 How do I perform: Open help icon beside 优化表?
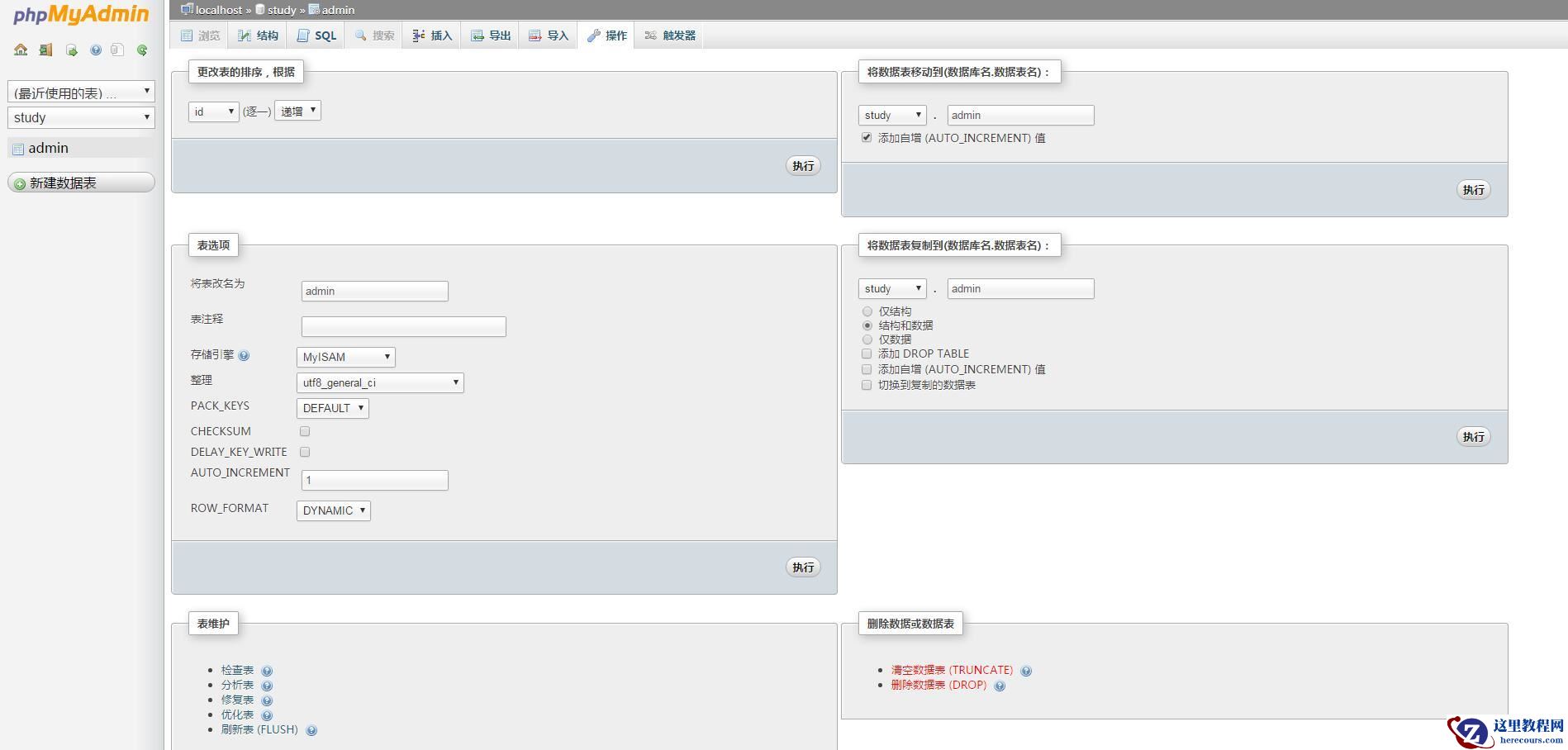[x=267, y=715]
